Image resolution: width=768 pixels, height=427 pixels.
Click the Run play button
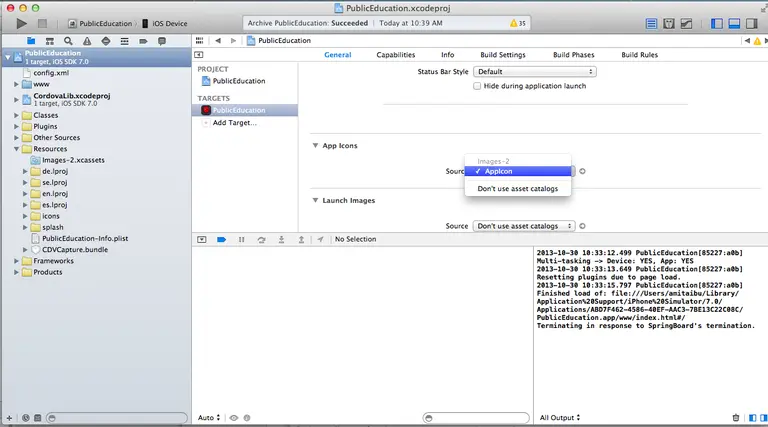pos(21,23)
